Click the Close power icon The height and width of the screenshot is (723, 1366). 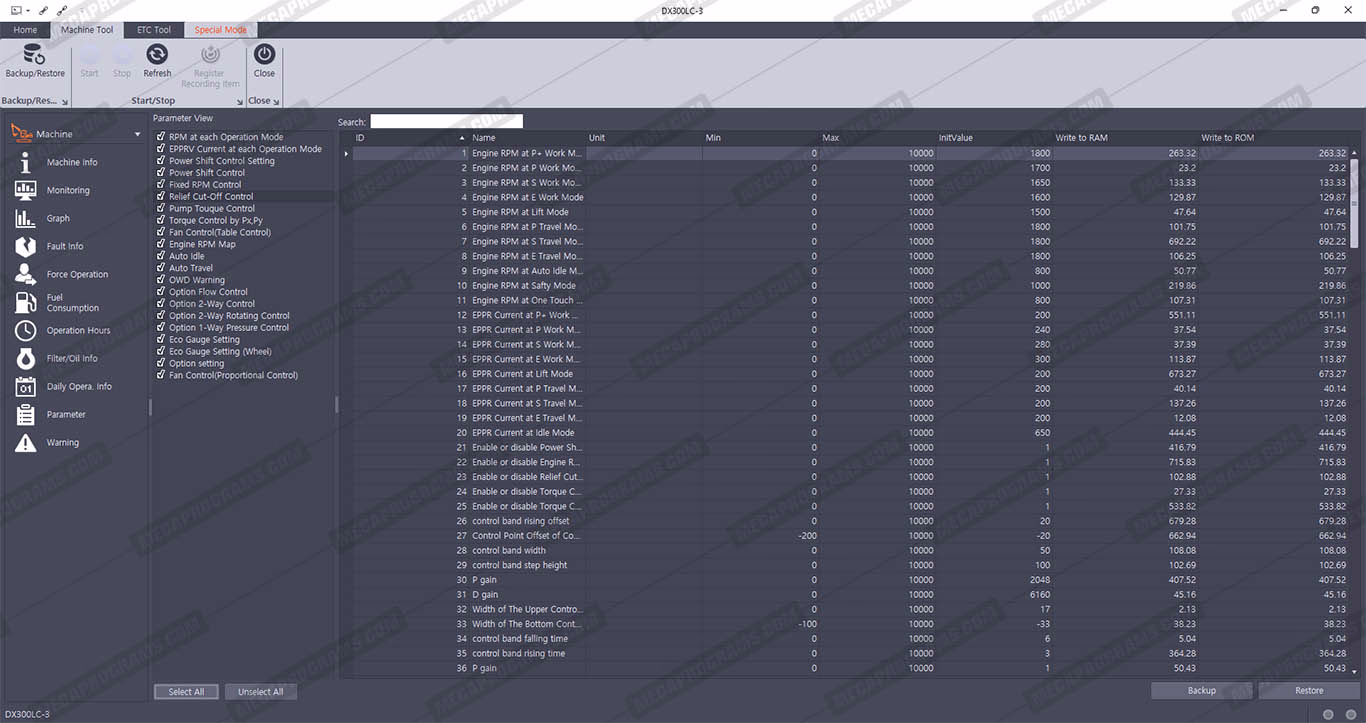[x=264, y=55]
